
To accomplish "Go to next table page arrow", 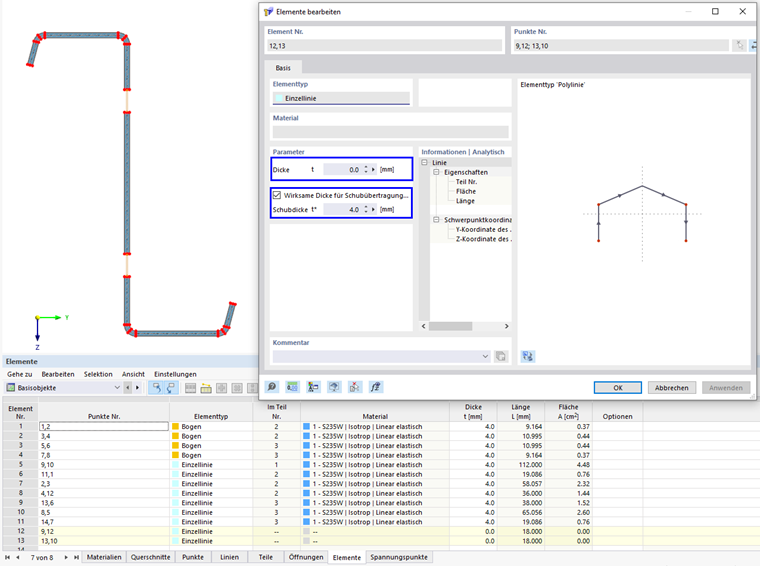I will pyautogui.click(x=66, y=557).
